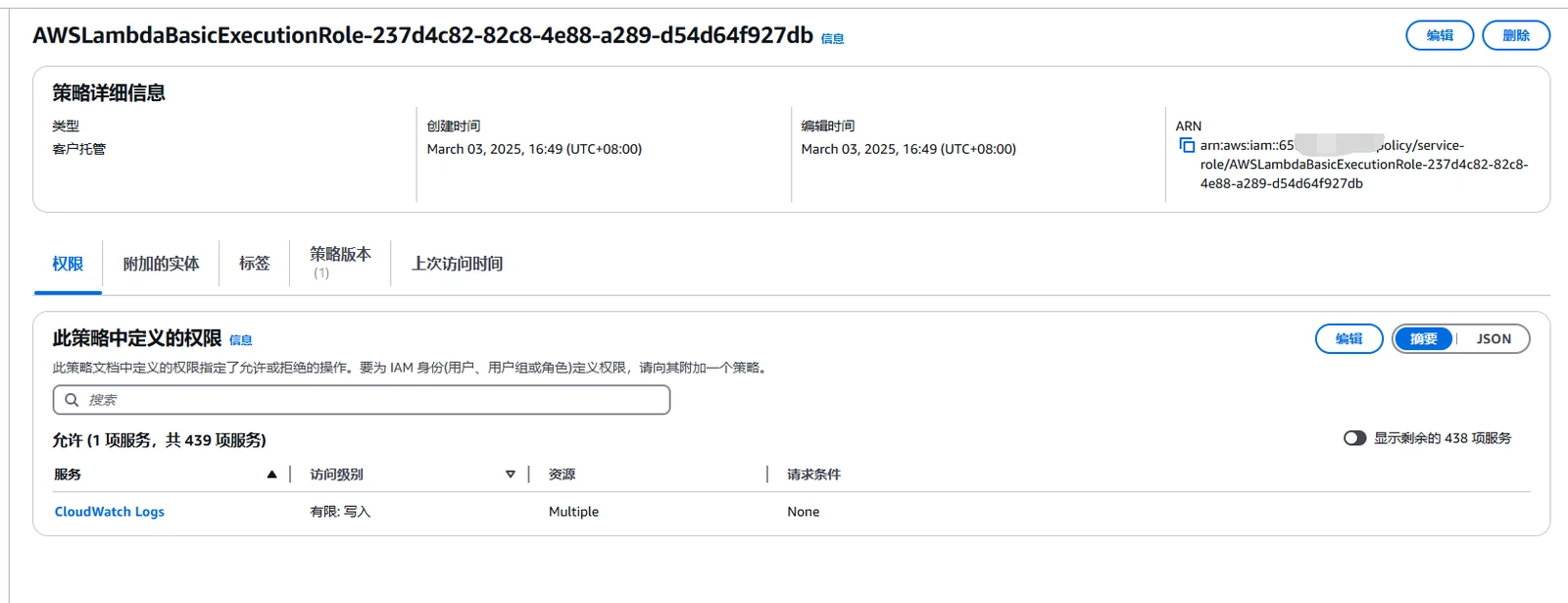Switch the permissions view to 摘要
Screen dimensions: 1568x603
tap(1424, 339)
